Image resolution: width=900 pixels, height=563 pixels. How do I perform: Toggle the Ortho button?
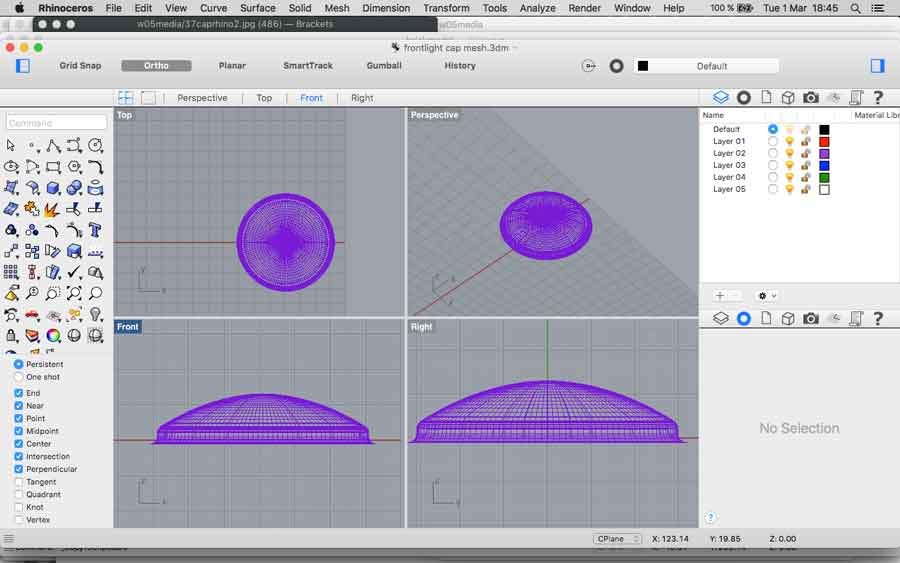(156, 66)
